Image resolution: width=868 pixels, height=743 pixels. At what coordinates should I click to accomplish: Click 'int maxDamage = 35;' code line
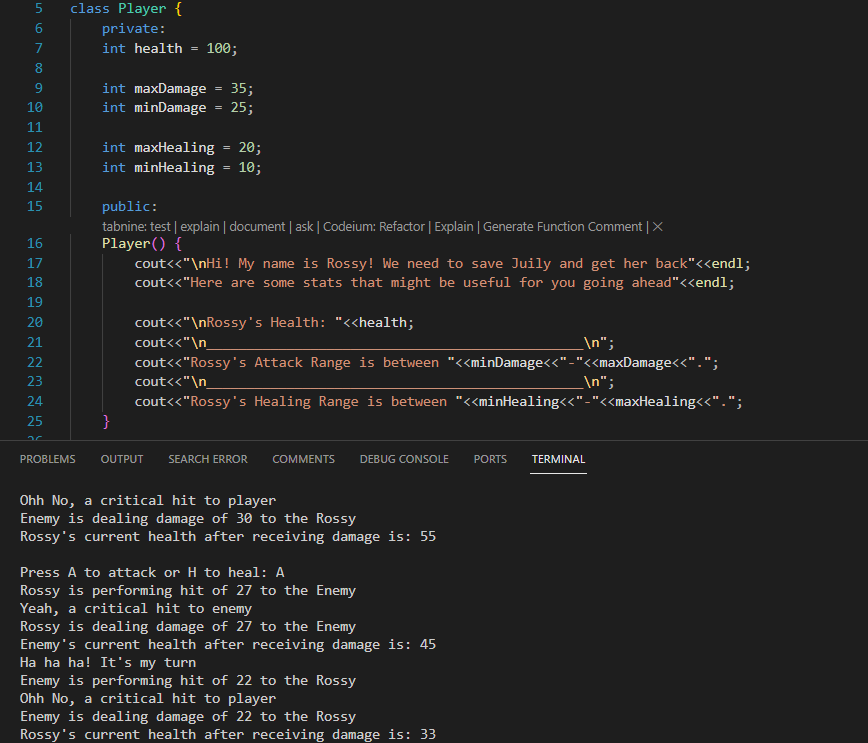point(178,88)
